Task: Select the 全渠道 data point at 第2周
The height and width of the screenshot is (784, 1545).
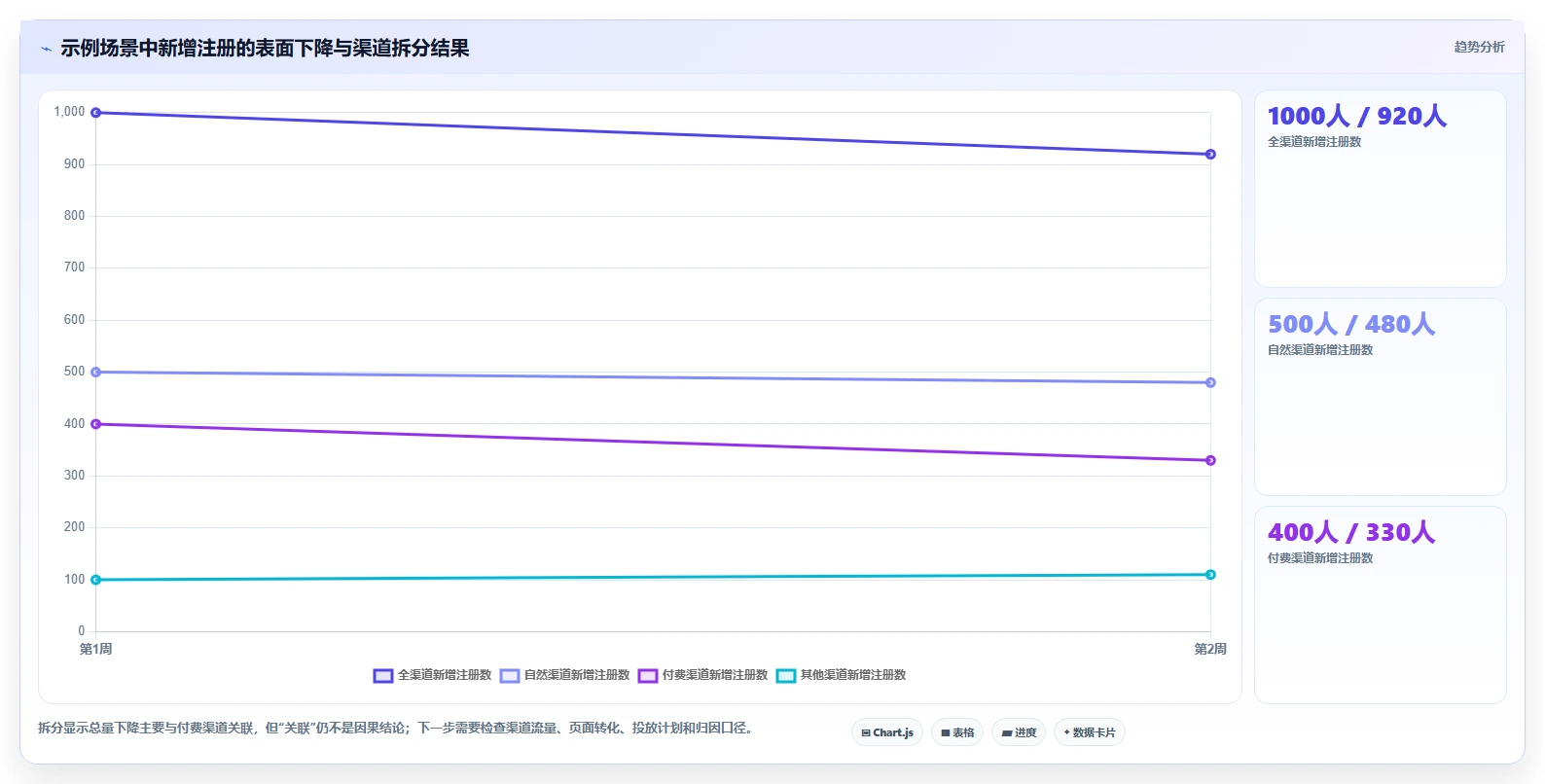Action: [x=1210, y=154]
